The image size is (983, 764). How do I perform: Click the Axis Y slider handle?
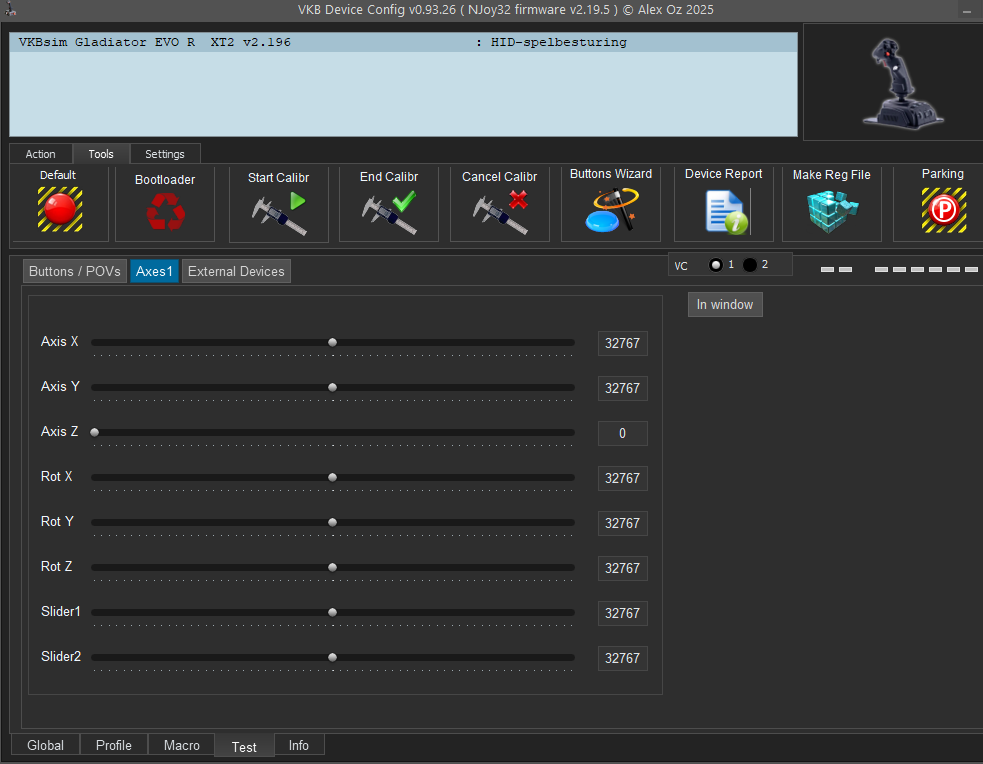coord(333,387)
